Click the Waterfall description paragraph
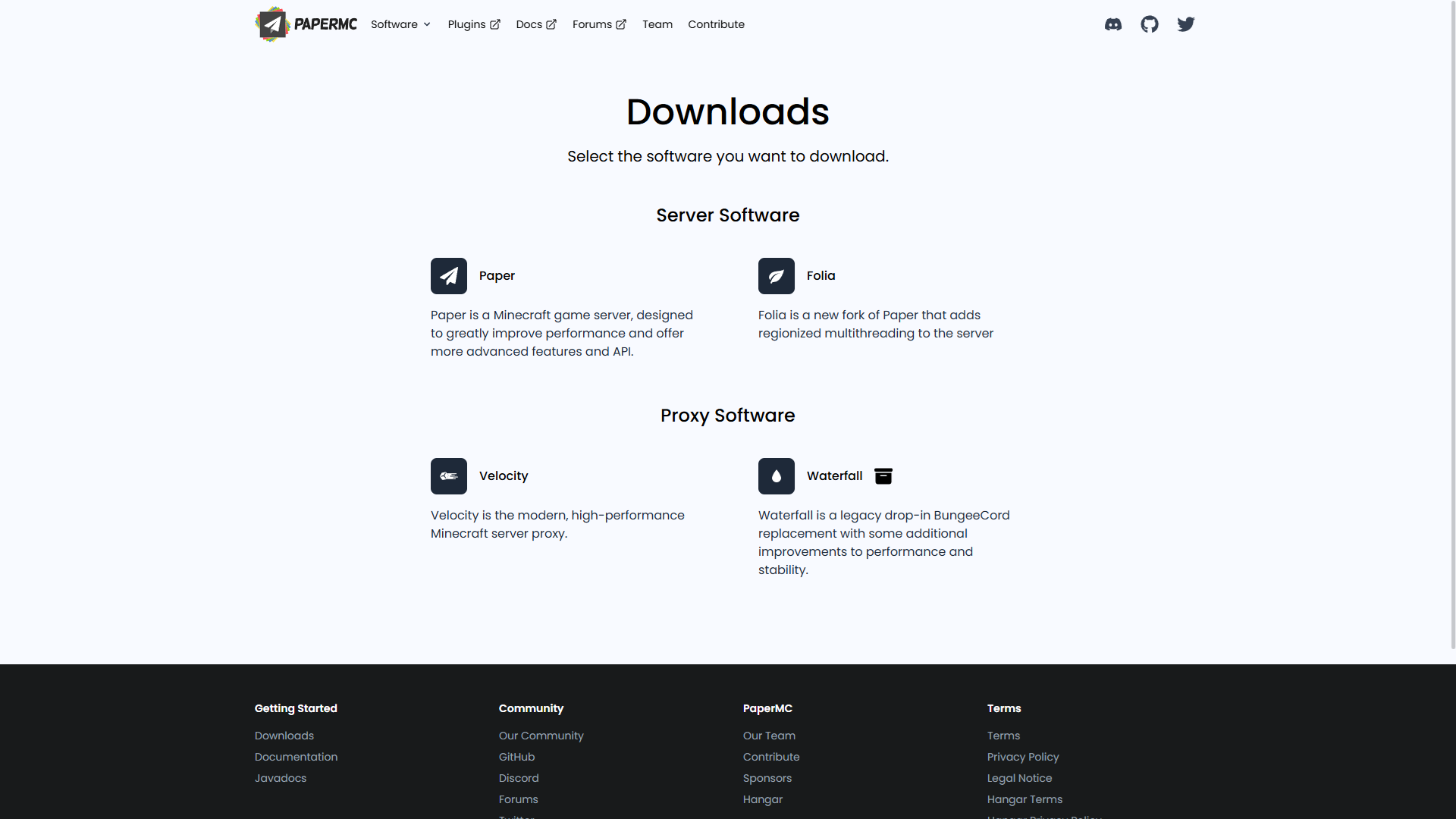Viewport: 1456px width, 819px height. coord(884,542)
